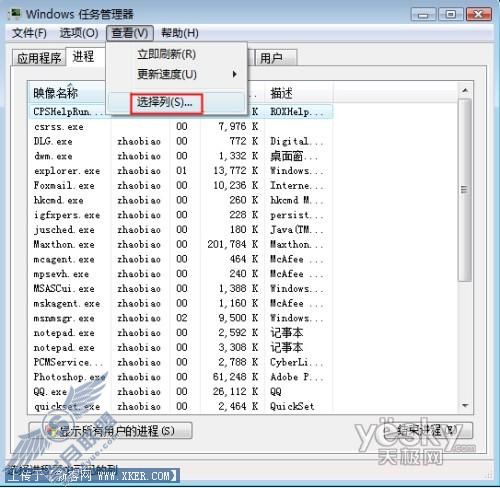Close the Task Manager window

tap(478, 15)
